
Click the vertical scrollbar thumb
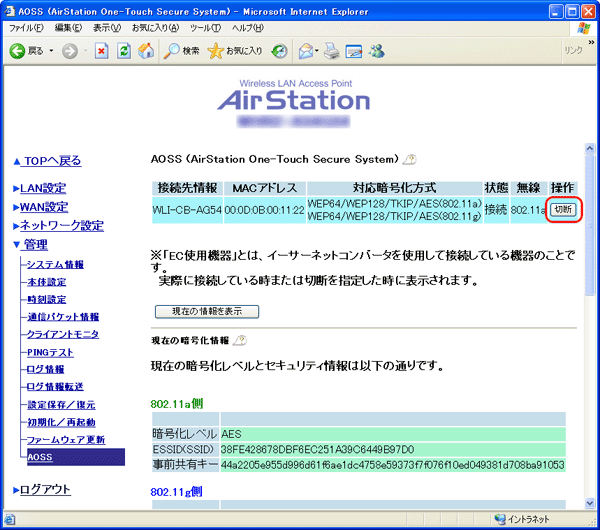590,225
